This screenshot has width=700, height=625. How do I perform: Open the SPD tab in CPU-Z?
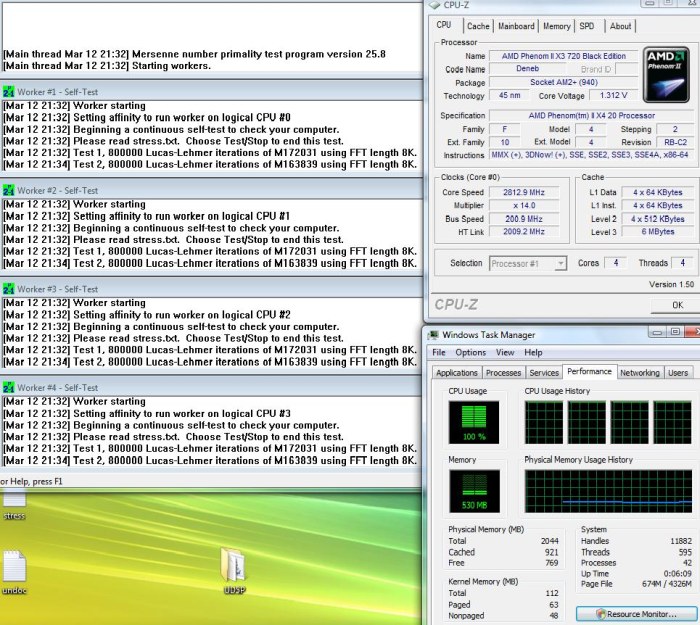point(587,26)
